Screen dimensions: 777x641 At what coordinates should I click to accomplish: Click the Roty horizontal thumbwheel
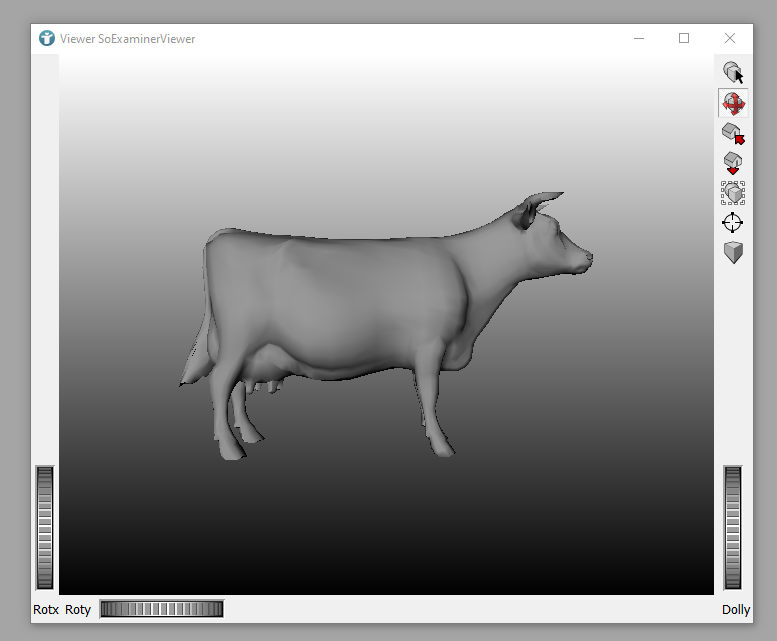(x=161, y=609)
